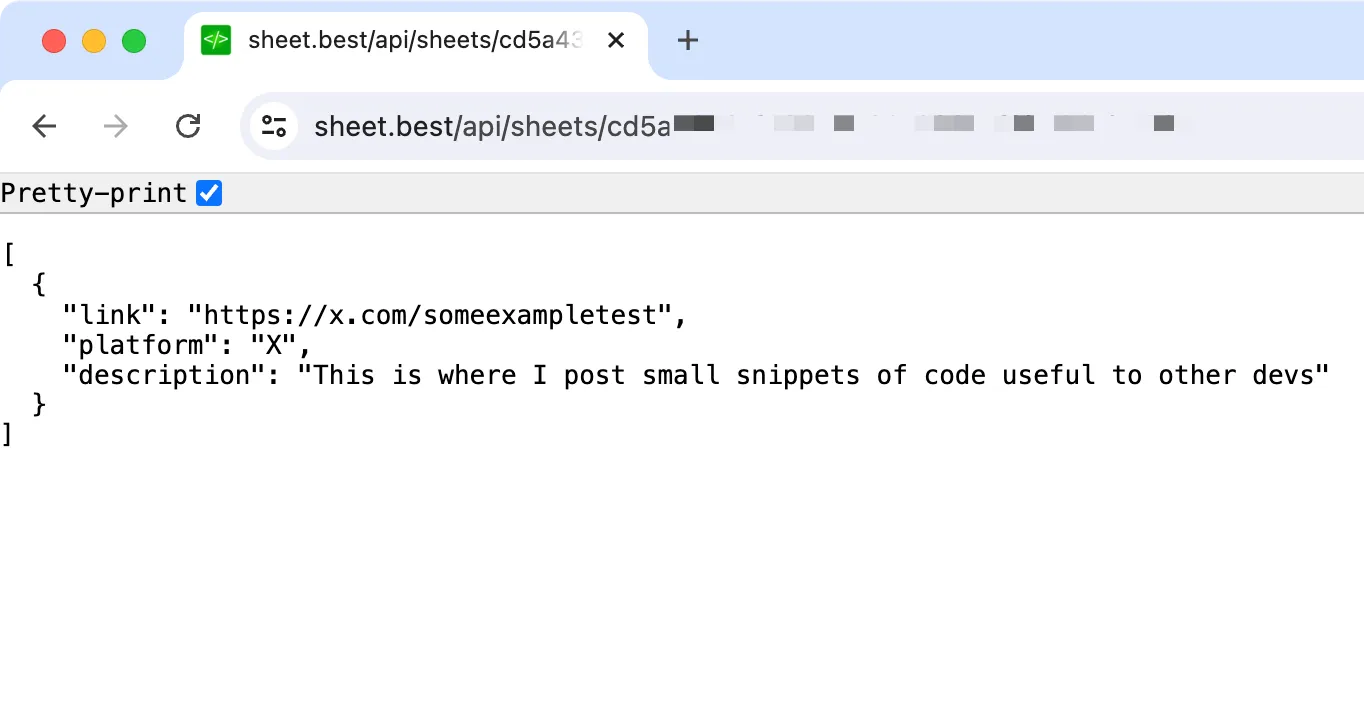1364x712 pixels.
Task: Click the description value about code snippets
Action: (820, 376)
